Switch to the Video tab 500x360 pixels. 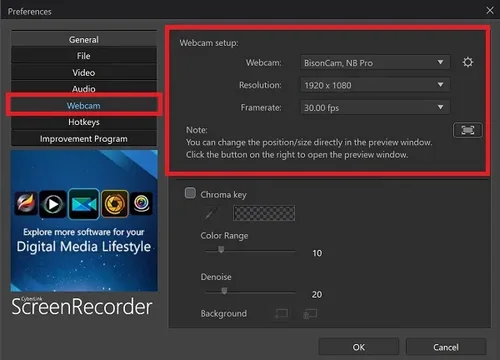pyautogui.click(x=84, y=72)
